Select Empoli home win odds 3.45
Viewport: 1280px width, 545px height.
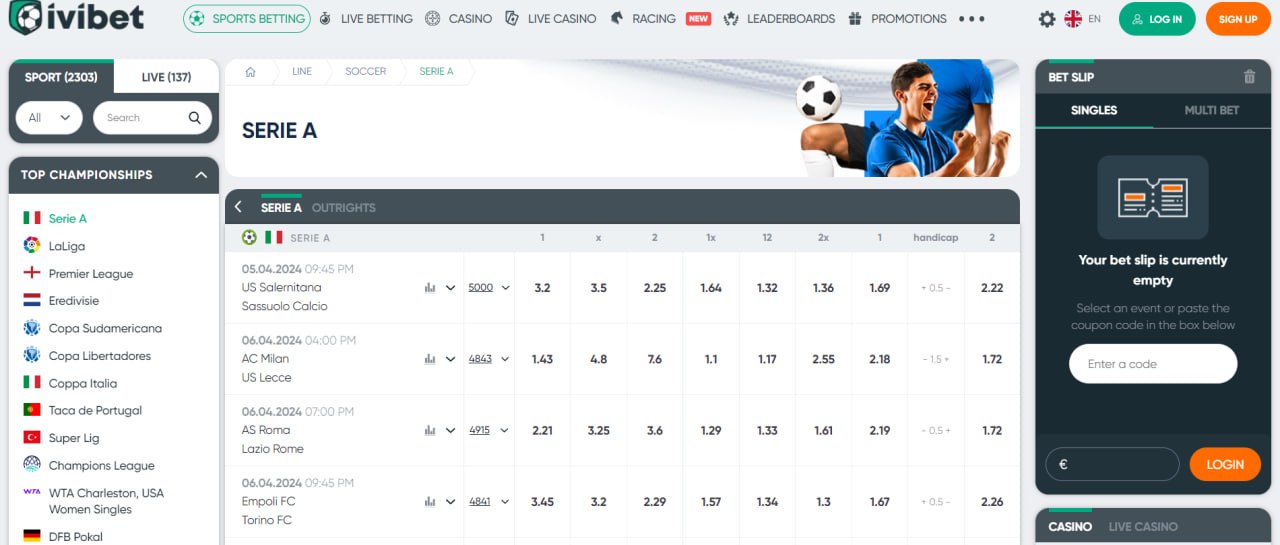coord(542,502)
